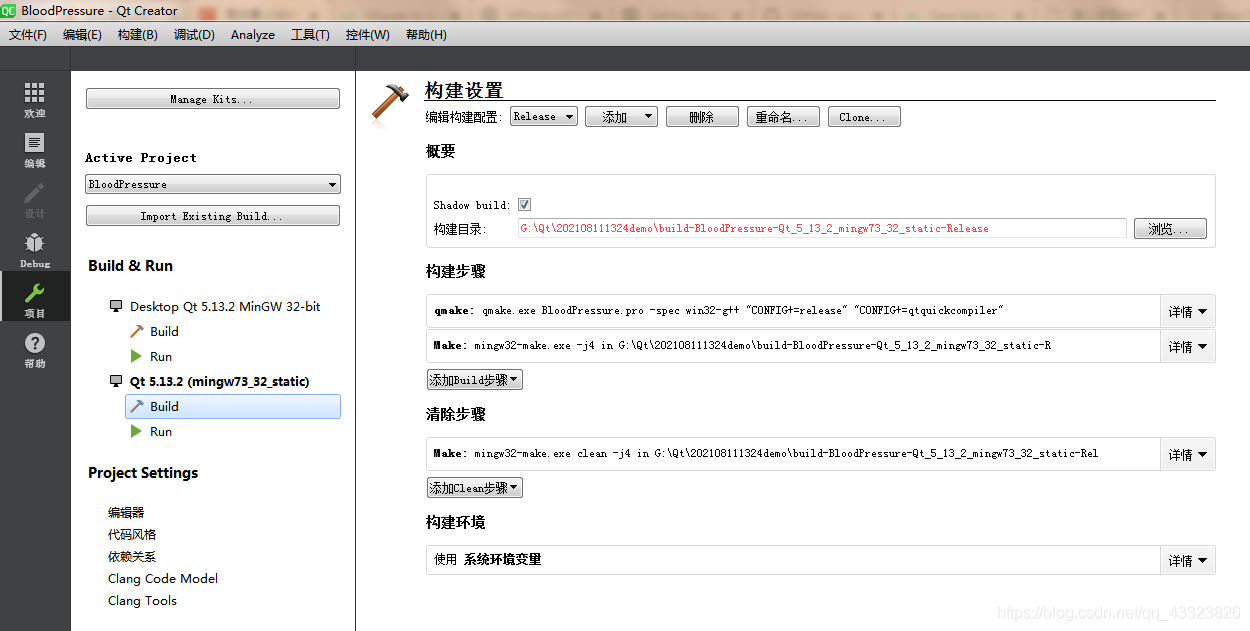The height and width of the screenshot is (631, 1250).
Task: Open the 控件(W) menu
Action: pos(368,34)
